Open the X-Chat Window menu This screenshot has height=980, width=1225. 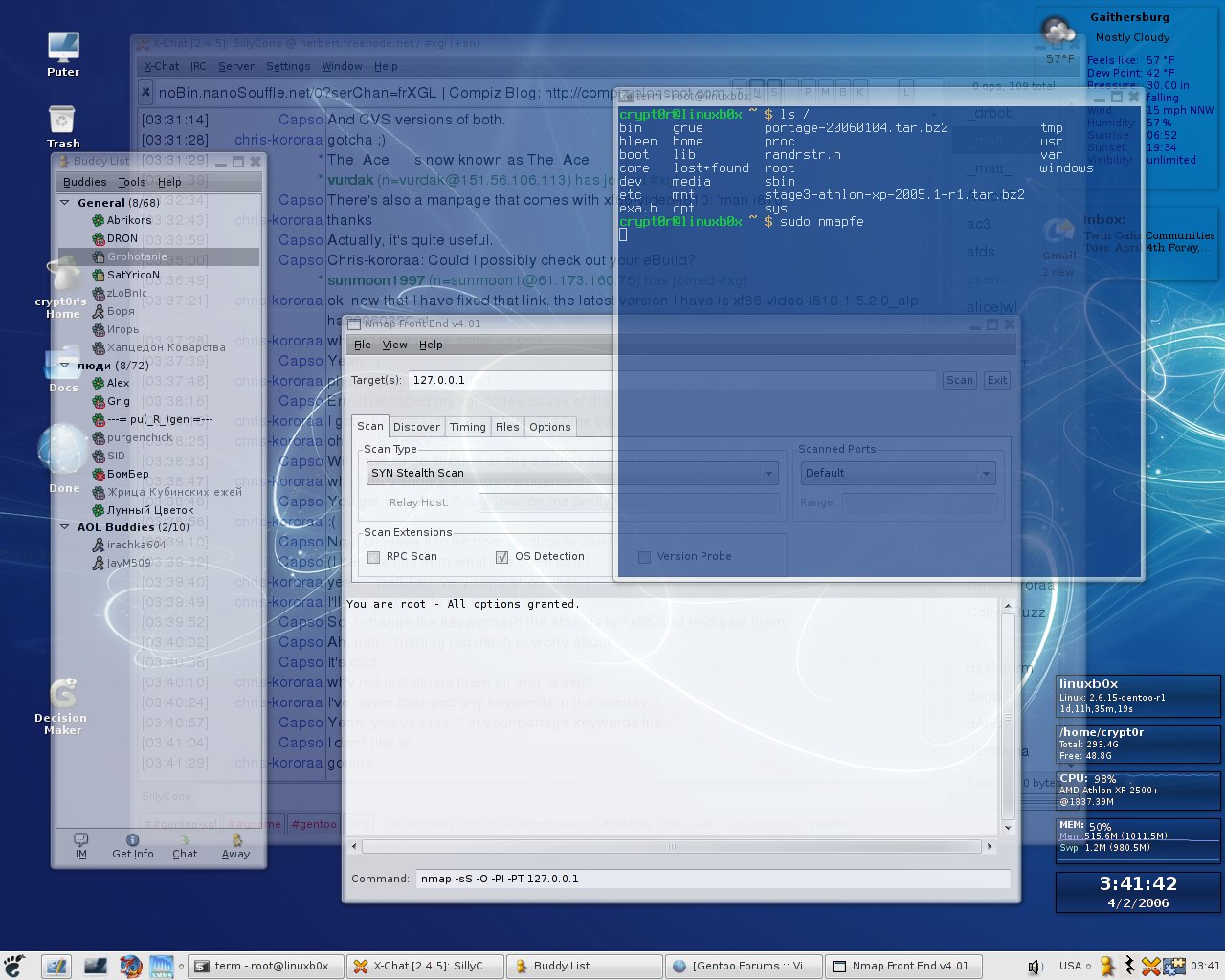342,66
